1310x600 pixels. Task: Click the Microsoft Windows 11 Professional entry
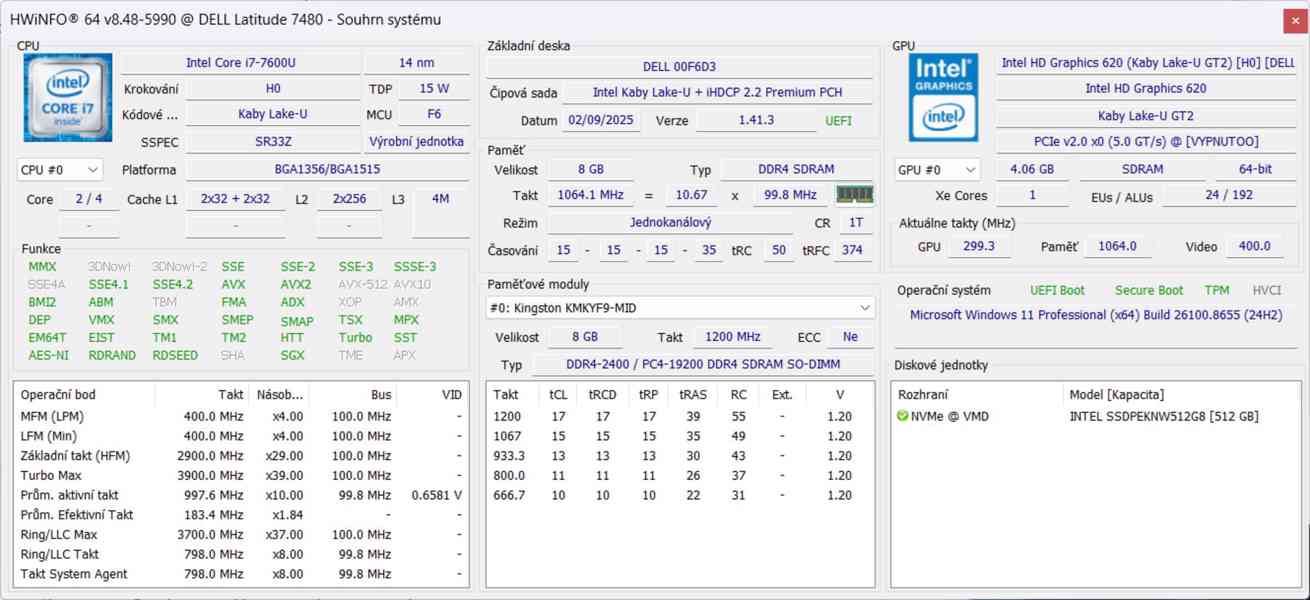1096,314
